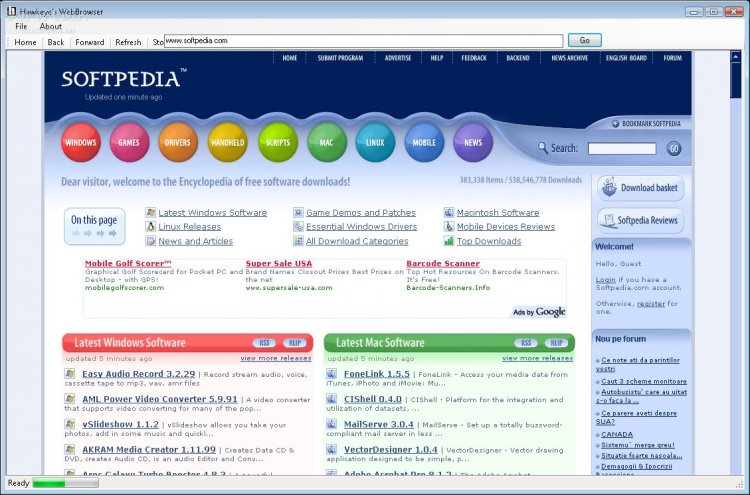
Task: Click the magnifier icon beside Search
Action: tap(542, 148)
